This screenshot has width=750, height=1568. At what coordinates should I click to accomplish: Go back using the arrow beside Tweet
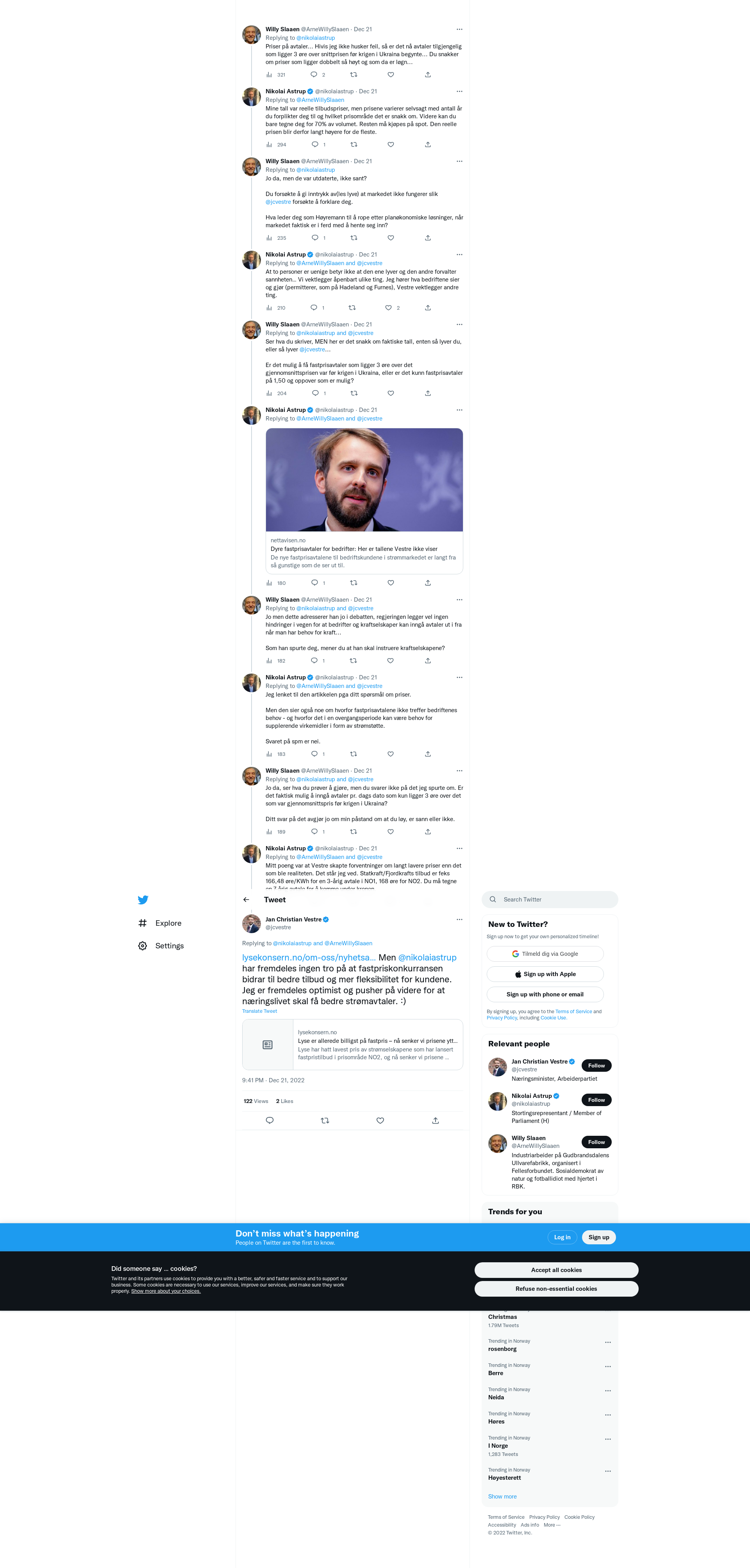click(x=246, y=900)
